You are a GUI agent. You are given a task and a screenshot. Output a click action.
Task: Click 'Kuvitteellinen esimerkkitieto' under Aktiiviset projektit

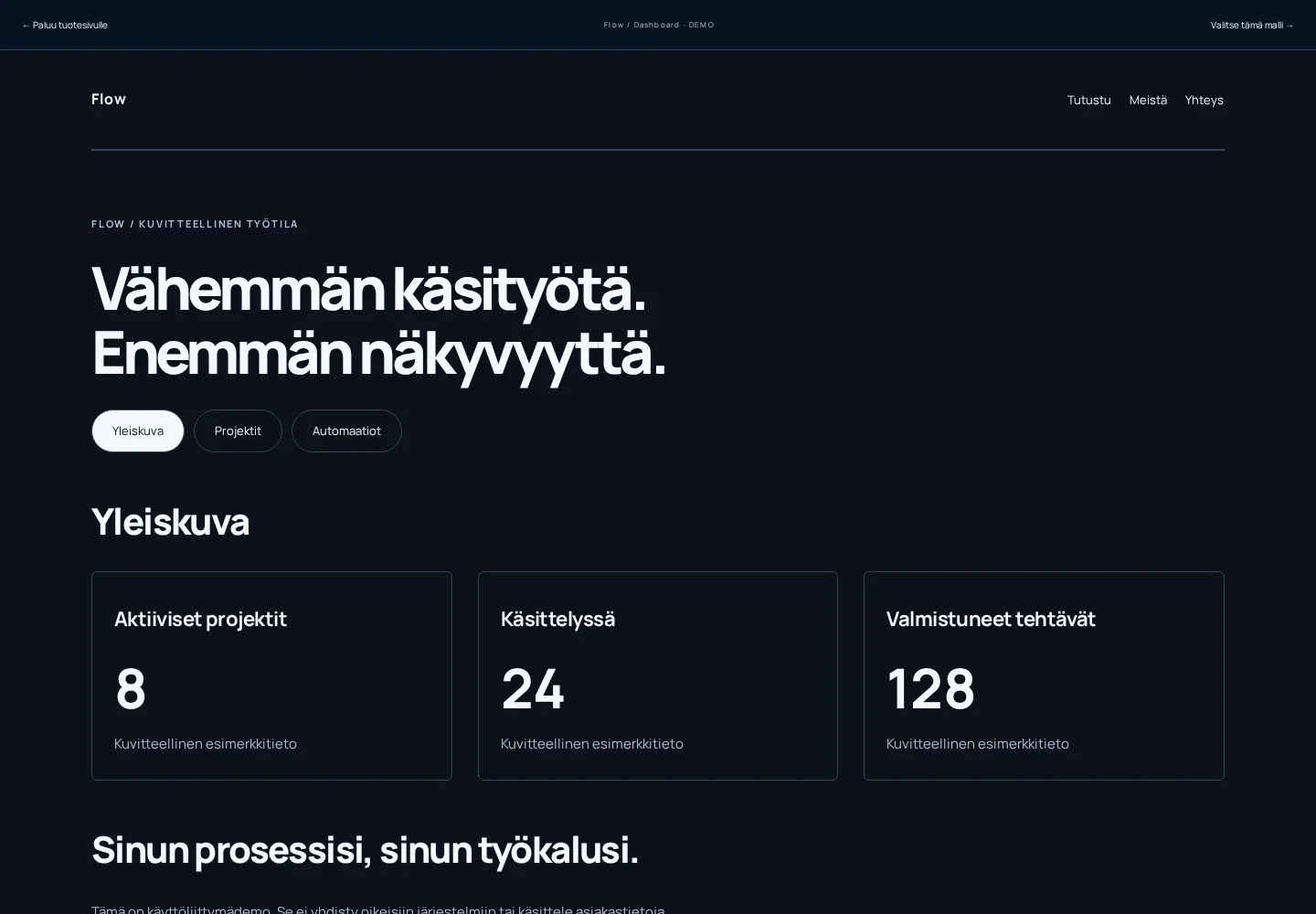(x=206, y=744)
